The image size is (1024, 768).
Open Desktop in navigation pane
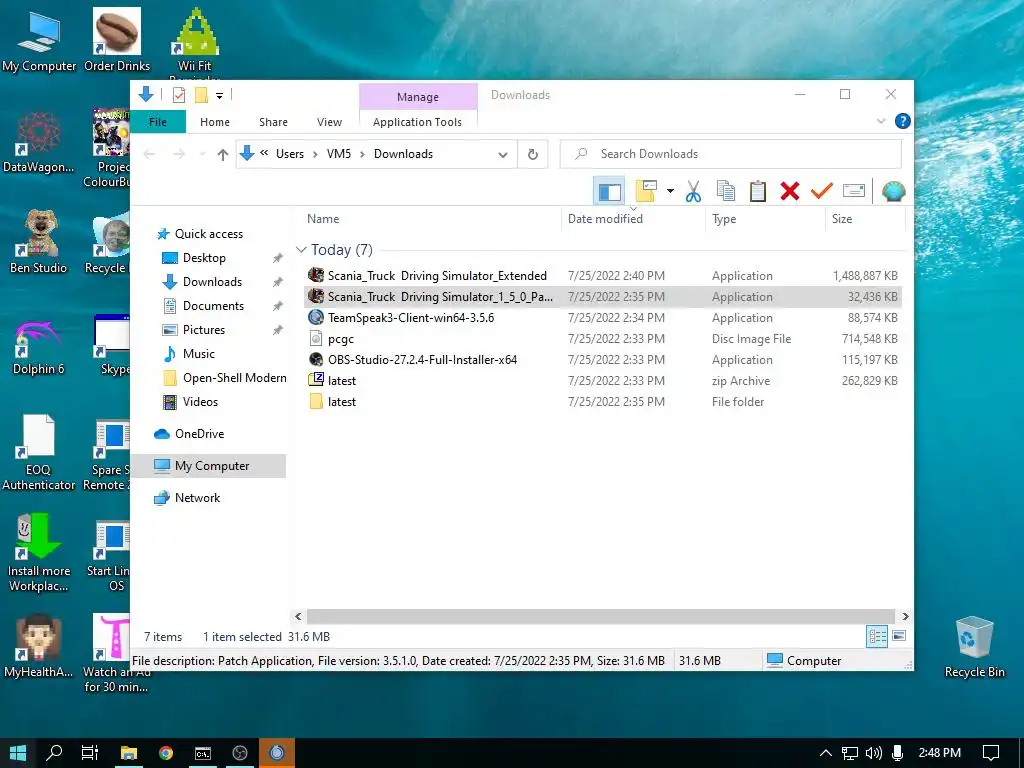[204, 258]
